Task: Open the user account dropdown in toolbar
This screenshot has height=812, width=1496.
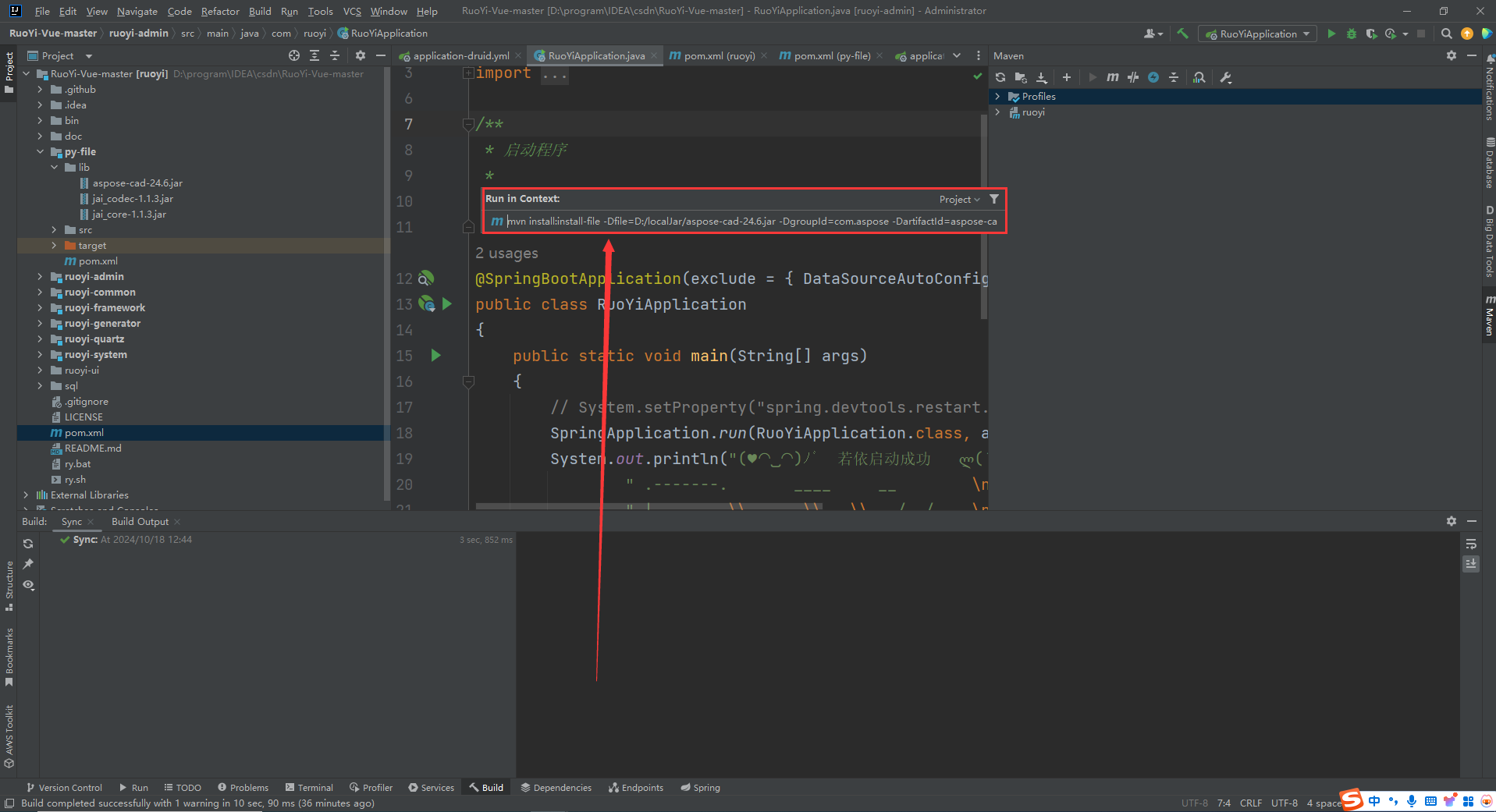Action: point(1153,34)
